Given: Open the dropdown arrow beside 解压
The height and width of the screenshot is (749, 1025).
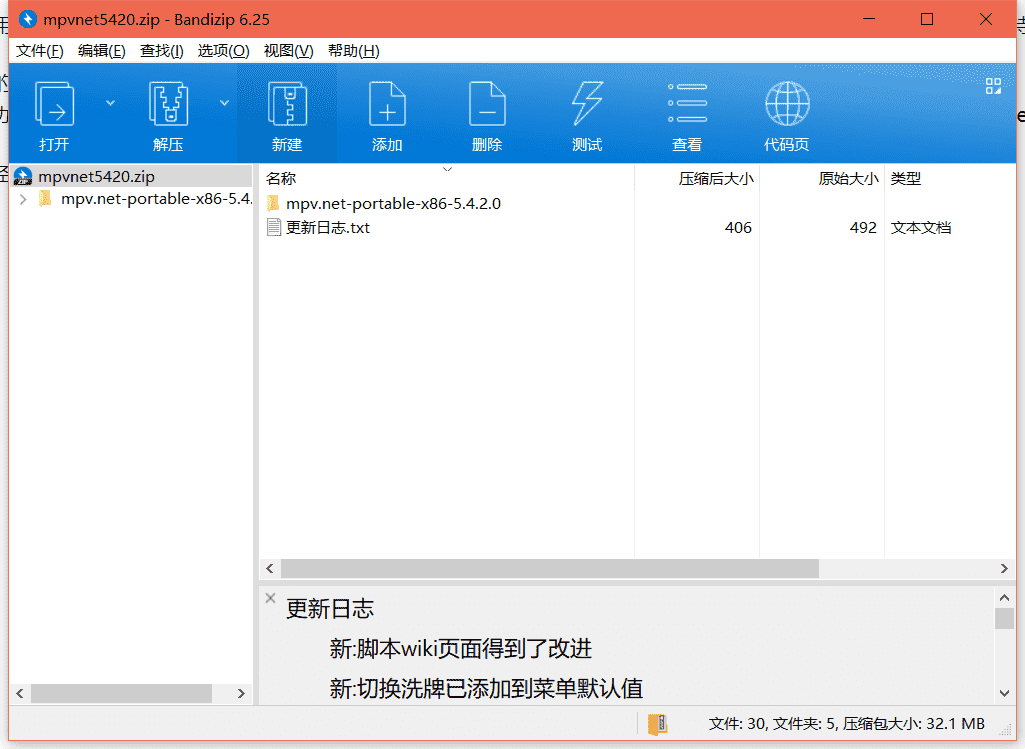Looking at the screenshot, I should point(224,103).
